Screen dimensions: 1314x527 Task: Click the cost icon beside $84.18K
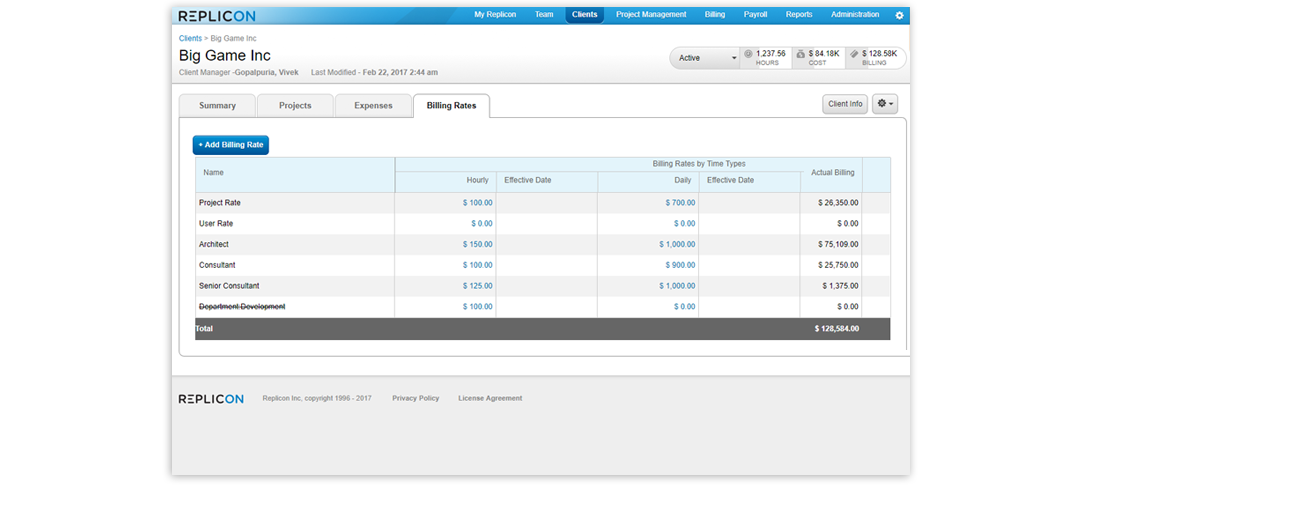pyautogui.click(x=801, y=53)
